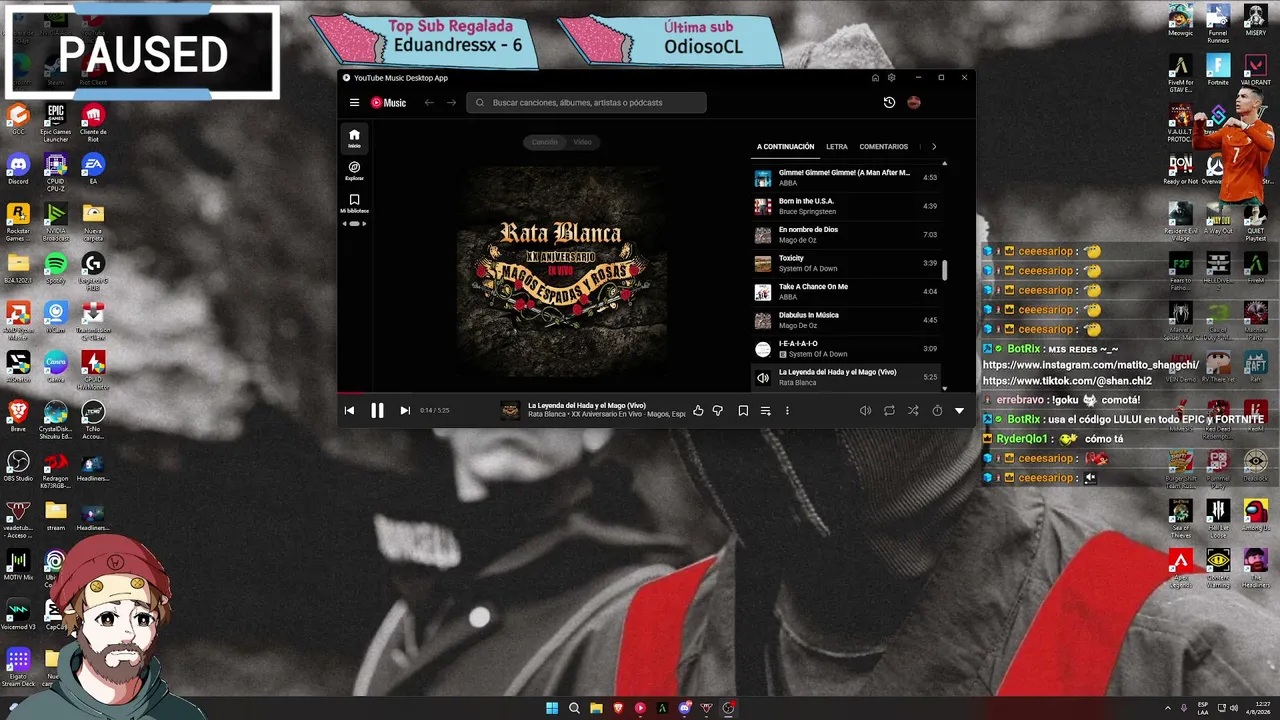This screenshot has height=720, width=1280.
Task: Like the current song
Action: (x=698, y=410)
